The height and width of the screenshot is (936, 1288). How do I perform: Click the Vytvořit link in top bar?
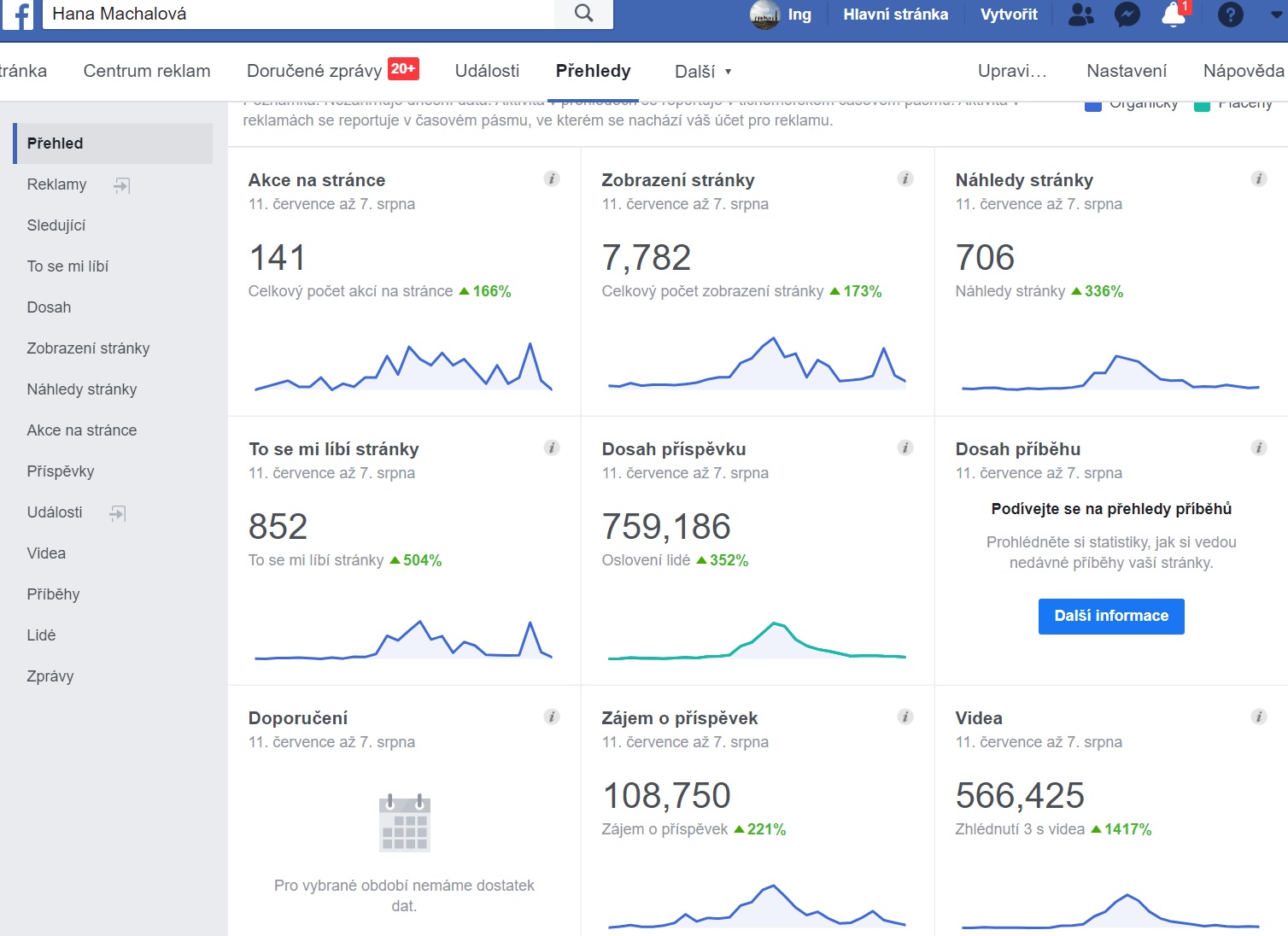(x=1009, y=15)
